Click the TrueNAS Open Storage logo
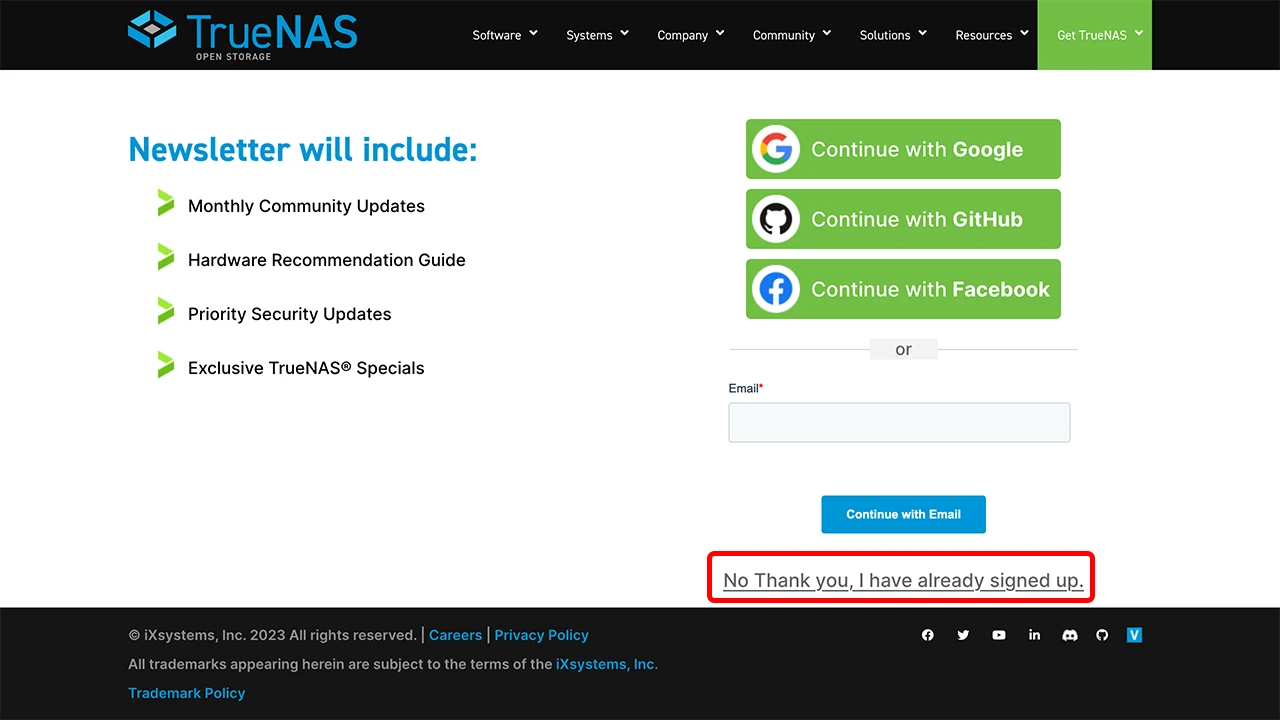 point(242,34)
